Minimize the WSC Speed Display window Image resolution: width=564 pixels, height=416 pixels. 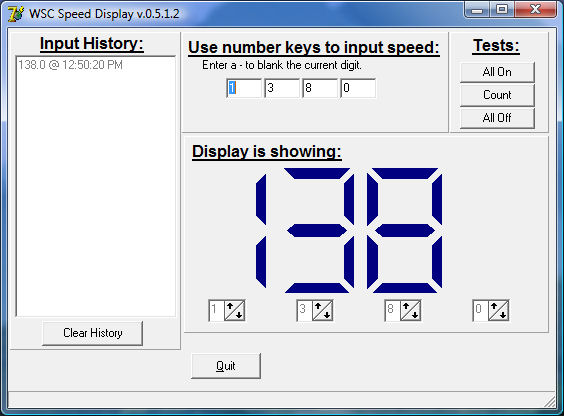pos(477,10)
